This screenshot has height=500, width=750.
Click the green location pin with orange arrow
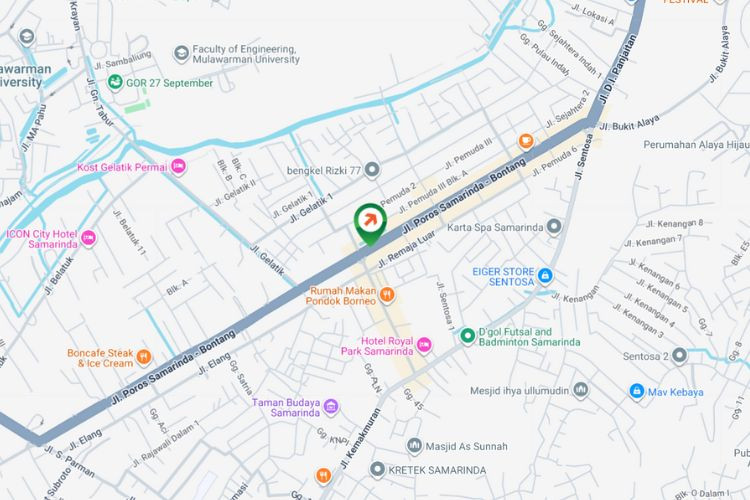click(370, 224)
